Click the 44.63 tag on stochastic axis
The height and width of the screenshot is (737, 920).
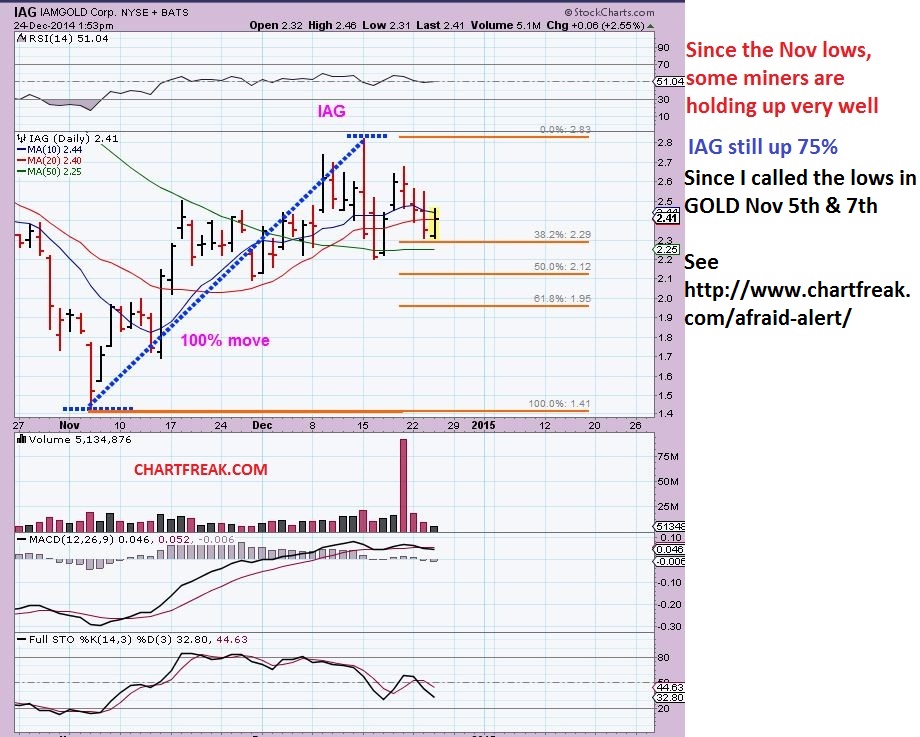669,687
